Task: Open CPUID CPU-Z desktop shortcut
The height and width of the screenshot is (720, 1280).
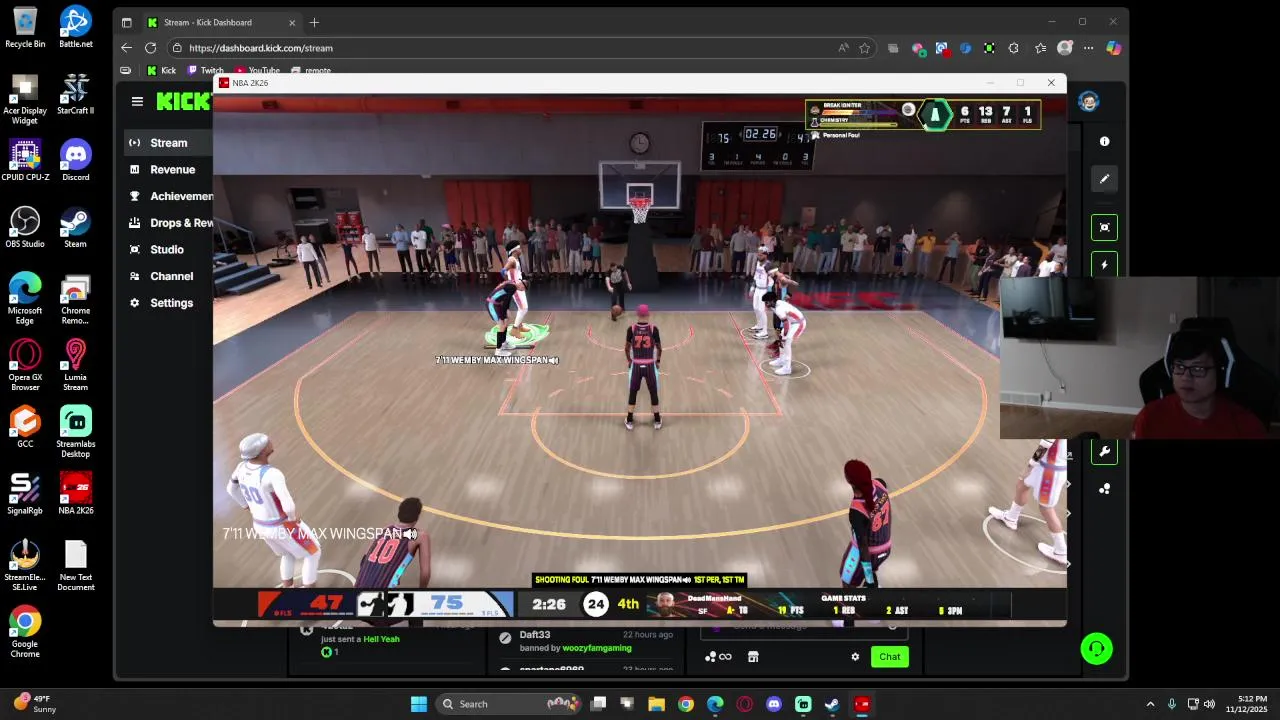Action: (25, 161)
